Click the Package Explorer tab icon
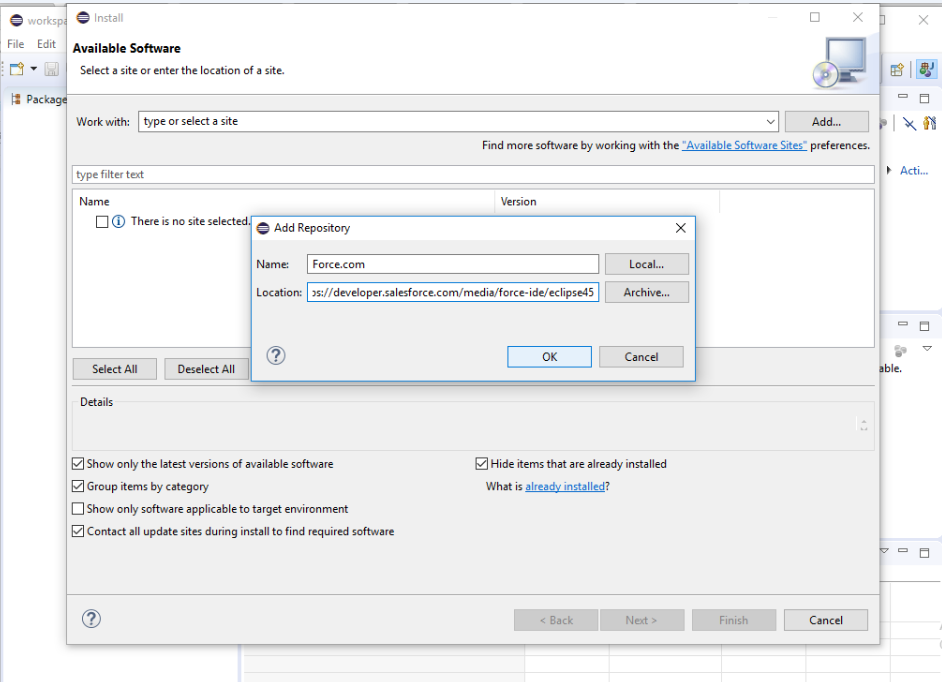This screenshot has width=942, height=682. pyautogui.click(x=16, y=99)
